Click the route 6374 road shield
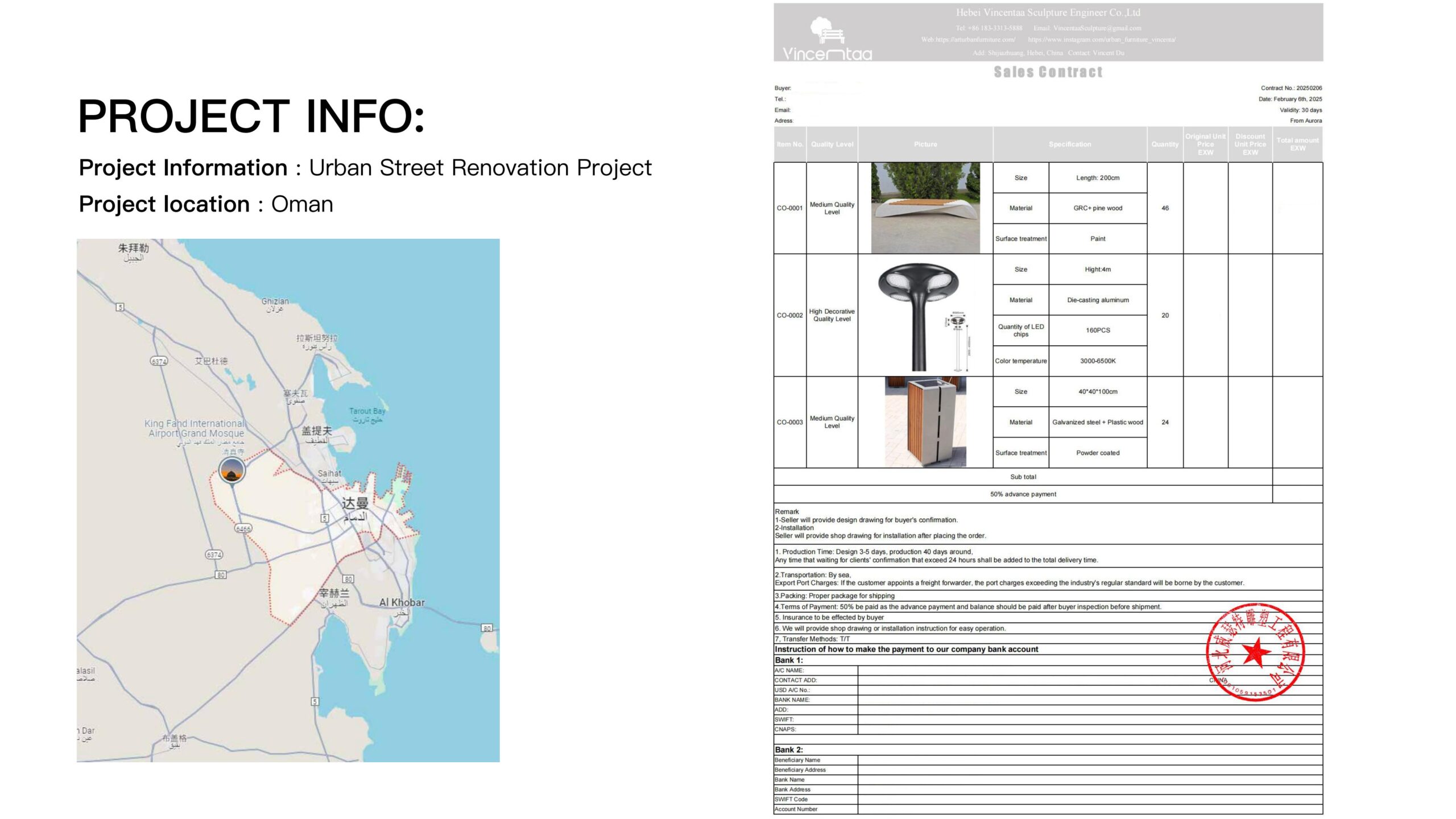This screenshot has height=819, width=1456. coord(159,361)
